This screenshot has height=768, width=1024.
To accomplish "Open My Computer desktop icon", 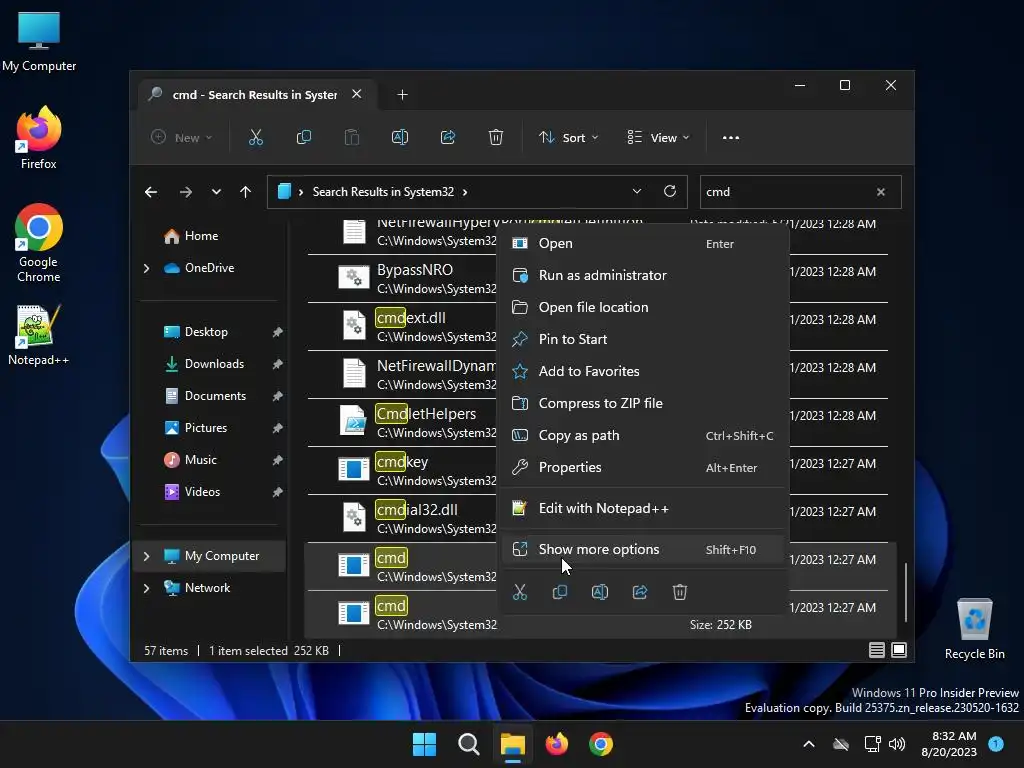I will click(39, 40).
